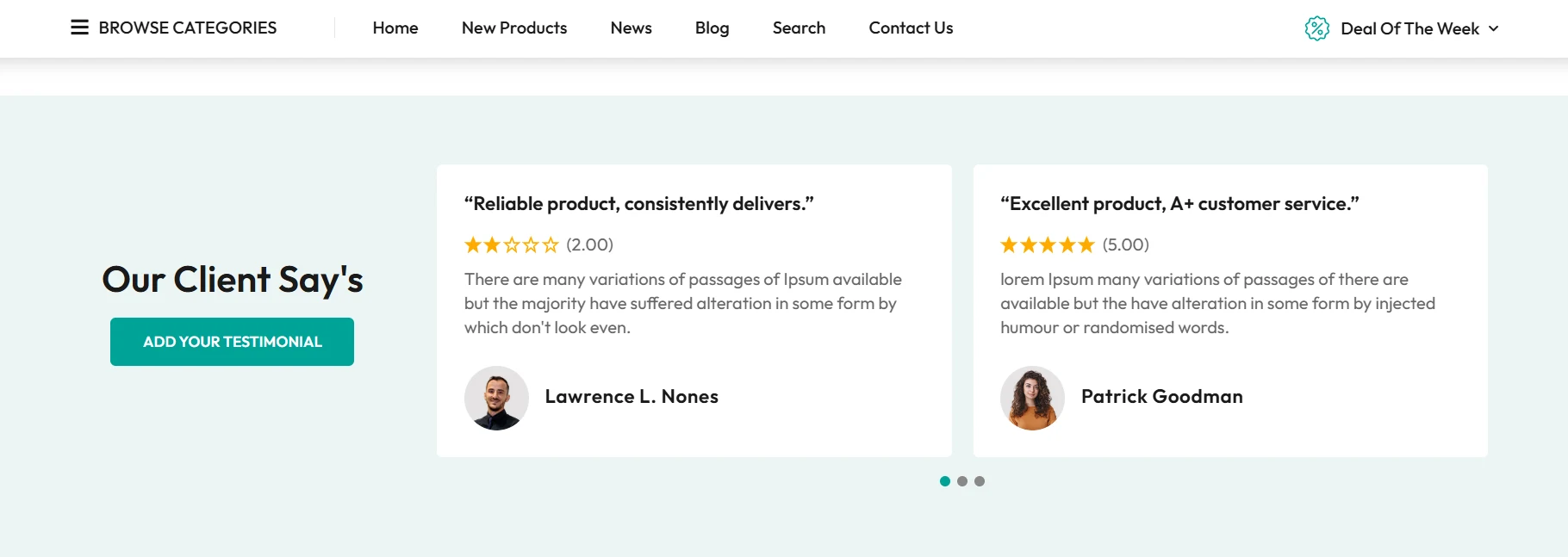Open the Search nav link
Screen dimensions: 1568x557
pyautogui.click(x=799, y=28)
